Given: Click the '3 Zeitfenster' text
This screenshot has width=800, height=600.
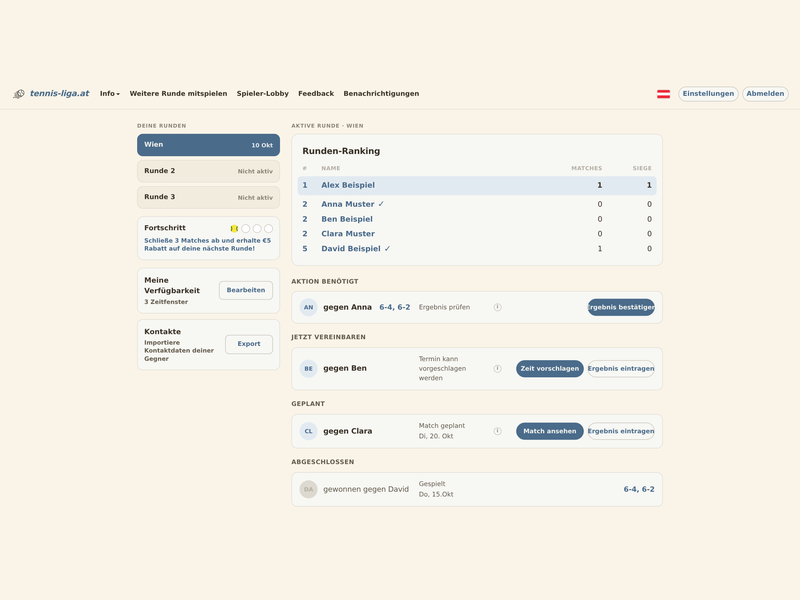Looking at the screenshot, I should coord(166,302).
